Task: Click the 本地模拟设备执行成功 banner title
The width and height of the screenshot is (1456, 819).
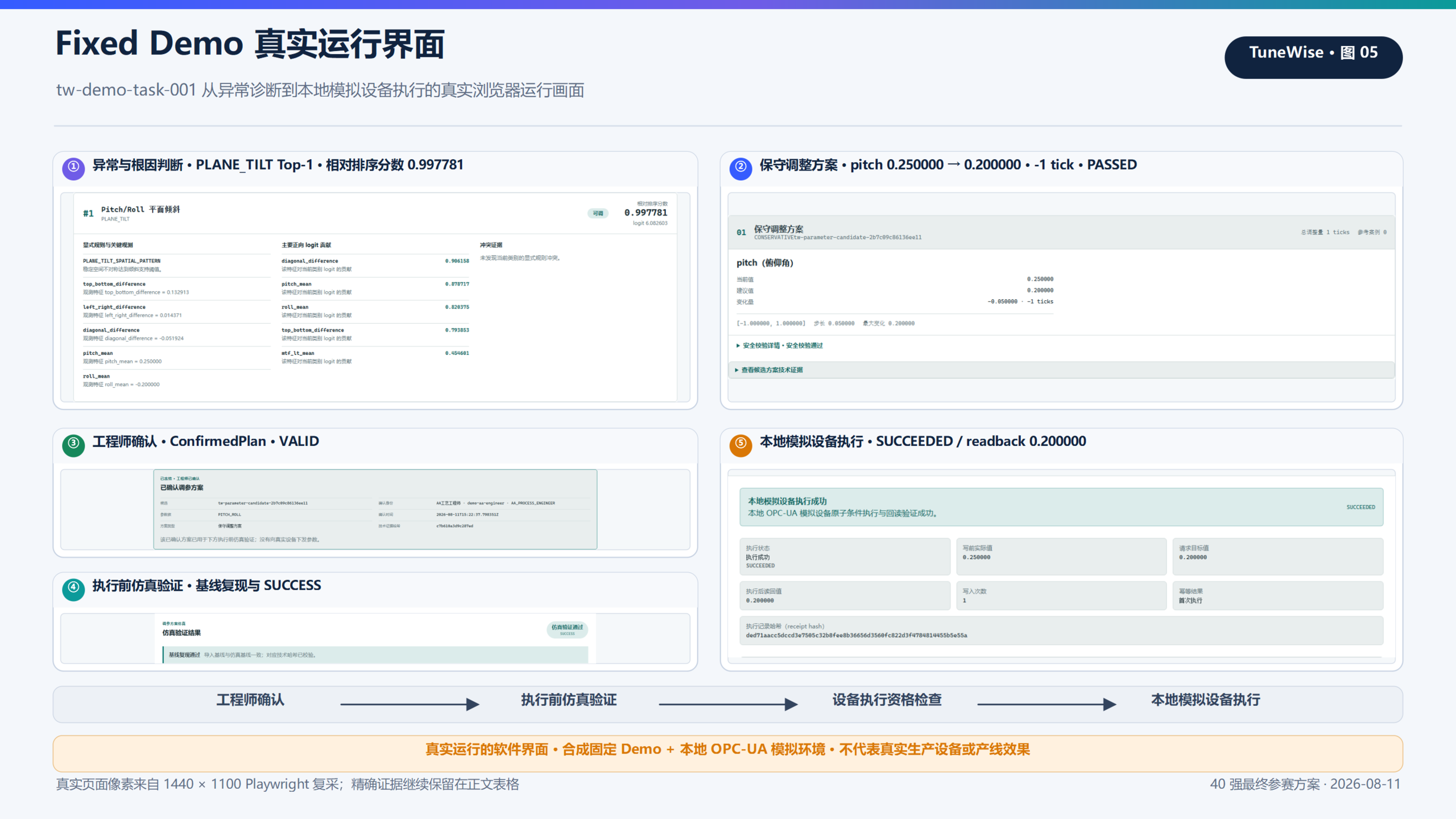Action: pos(787,502)
